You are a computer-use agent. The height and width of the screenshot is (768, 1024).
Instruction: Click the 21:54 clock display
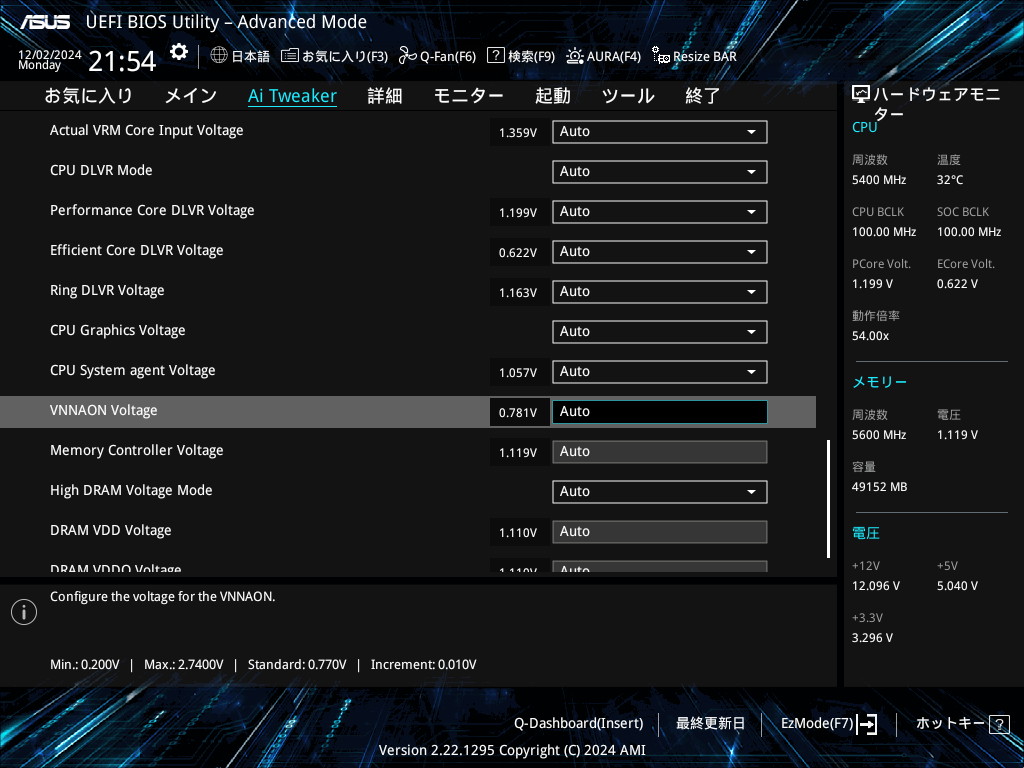click(122, 61)
